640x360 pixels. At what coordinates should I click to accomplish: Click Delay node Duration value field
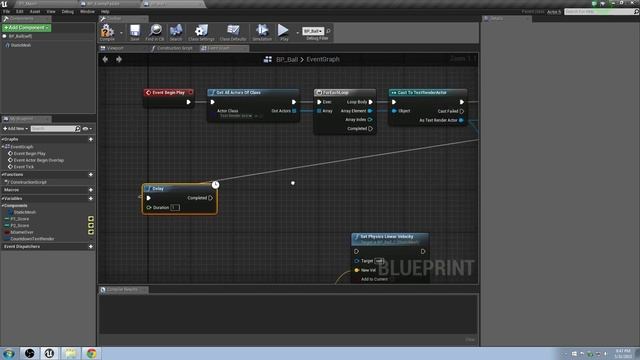click(175, 207)
